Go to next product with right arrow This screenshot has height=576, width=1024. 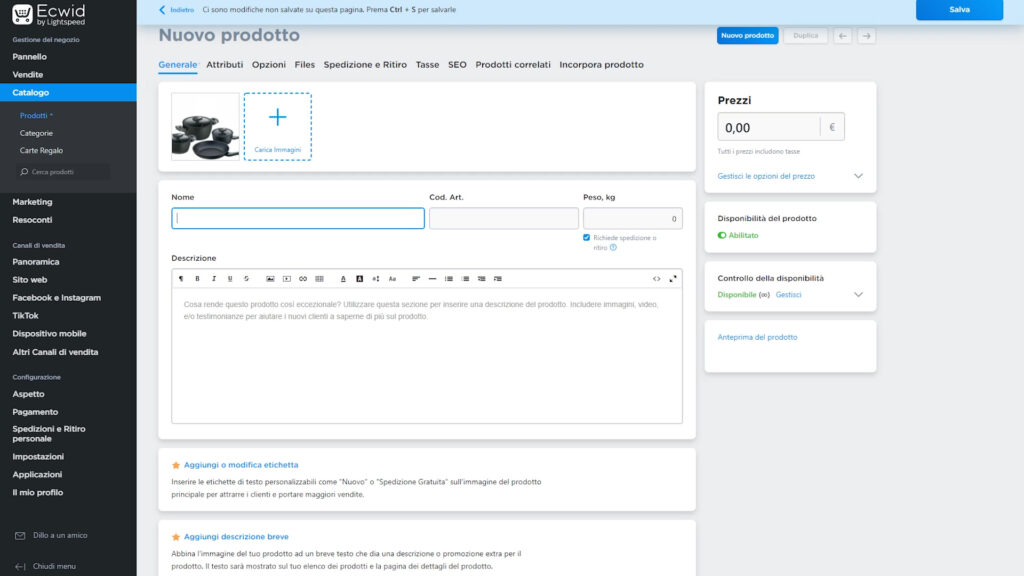tap(866, 36)
